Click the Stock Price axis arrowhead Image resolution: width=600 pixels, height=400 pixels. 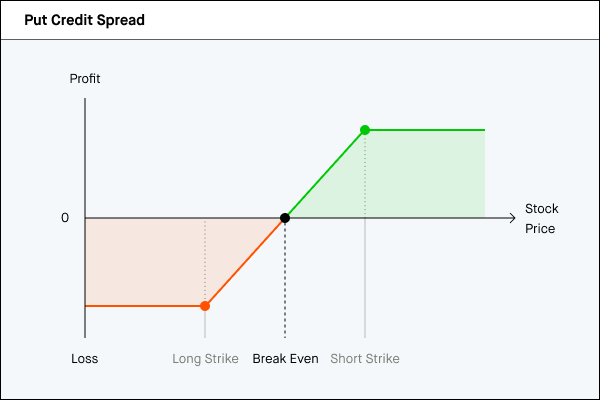512,218
